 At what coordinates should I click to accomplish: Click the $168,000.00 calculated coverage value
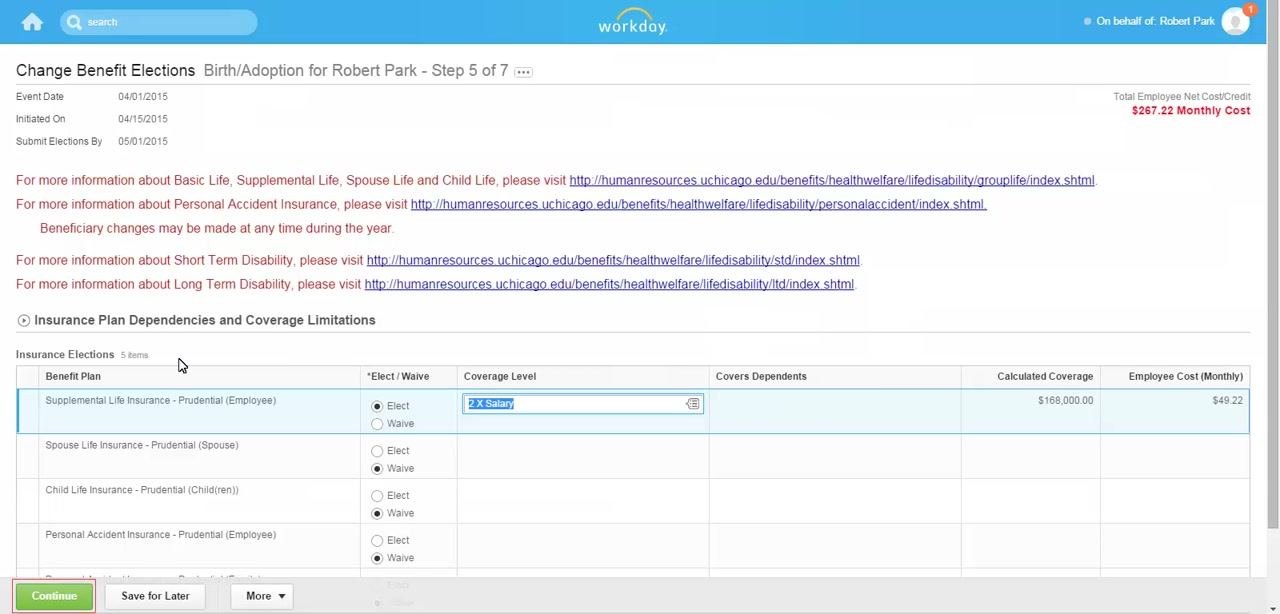1066,401
